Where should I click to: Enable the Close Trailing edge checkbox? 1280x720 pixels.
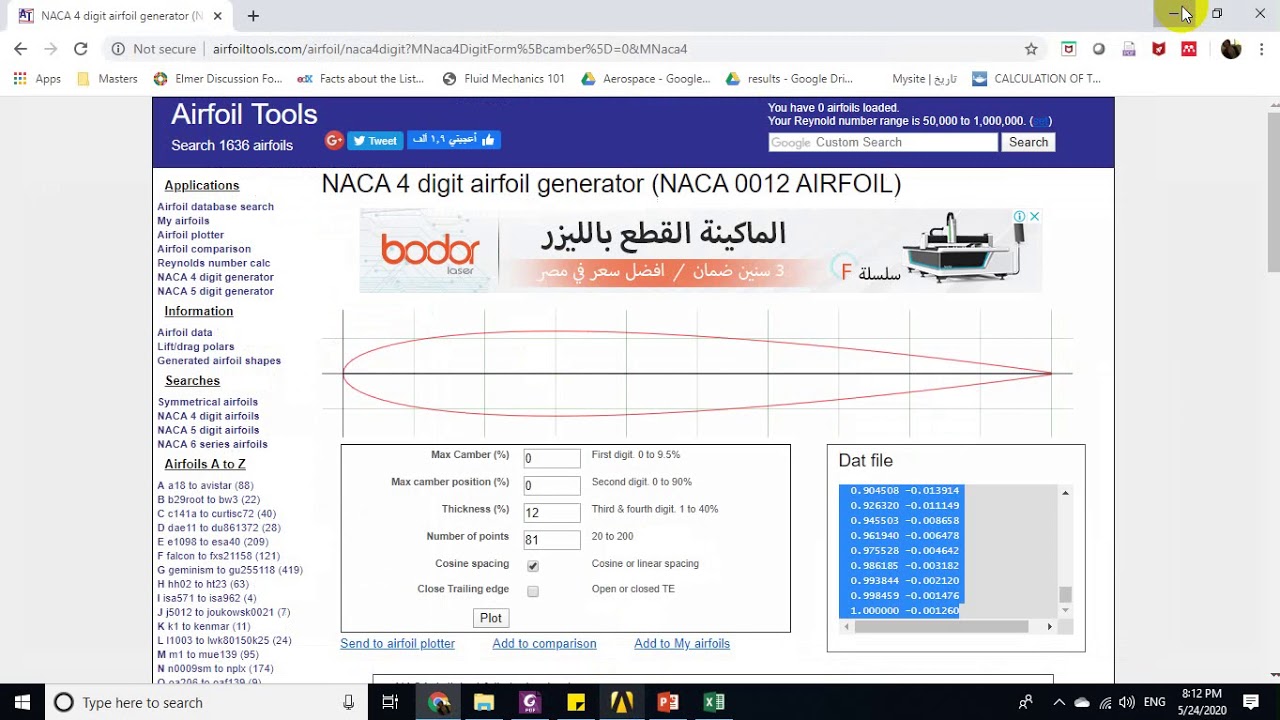[x=532, y=591]
